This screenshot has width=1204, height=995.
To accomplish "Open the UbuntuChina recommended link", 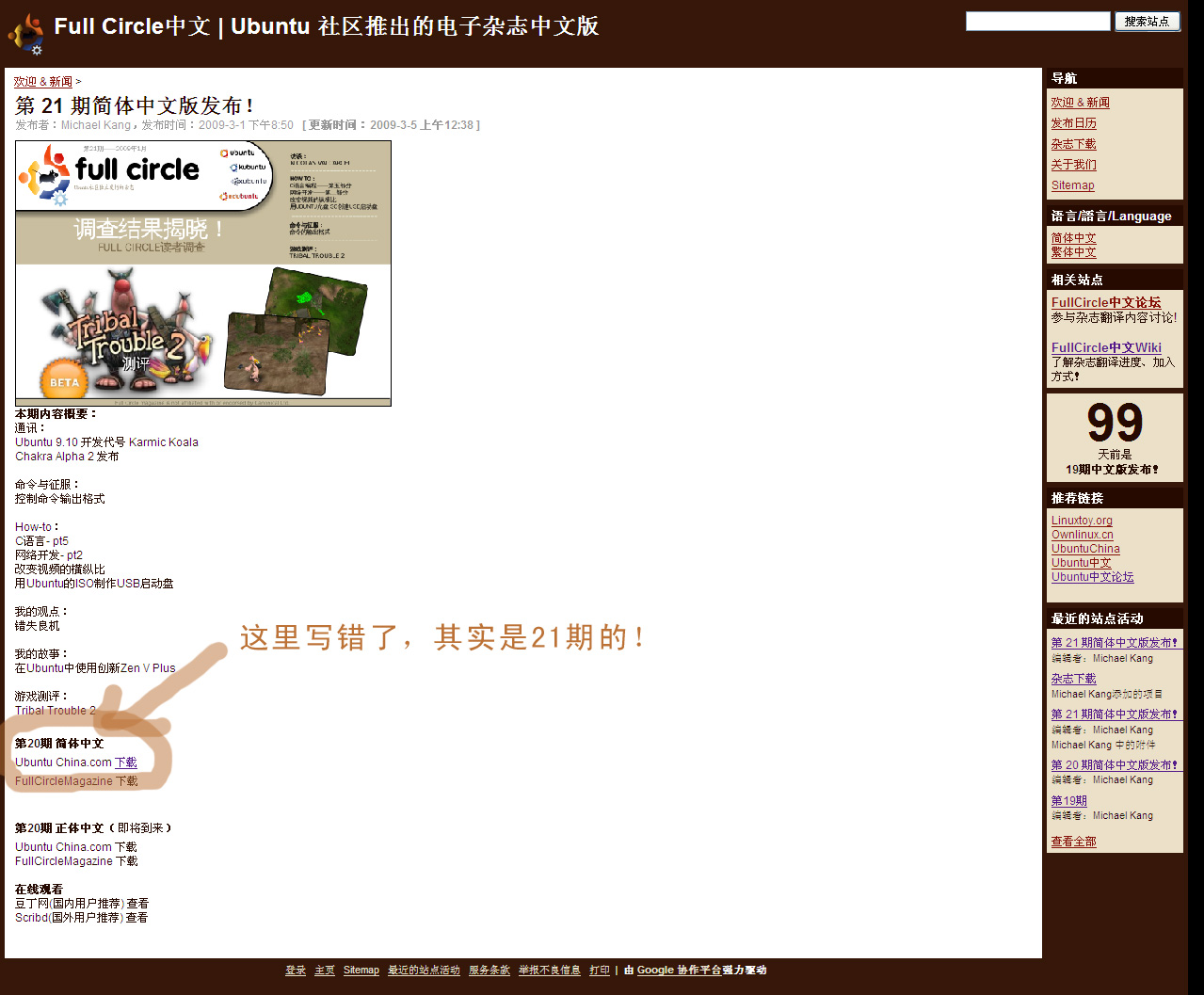I will [1085, 549].
